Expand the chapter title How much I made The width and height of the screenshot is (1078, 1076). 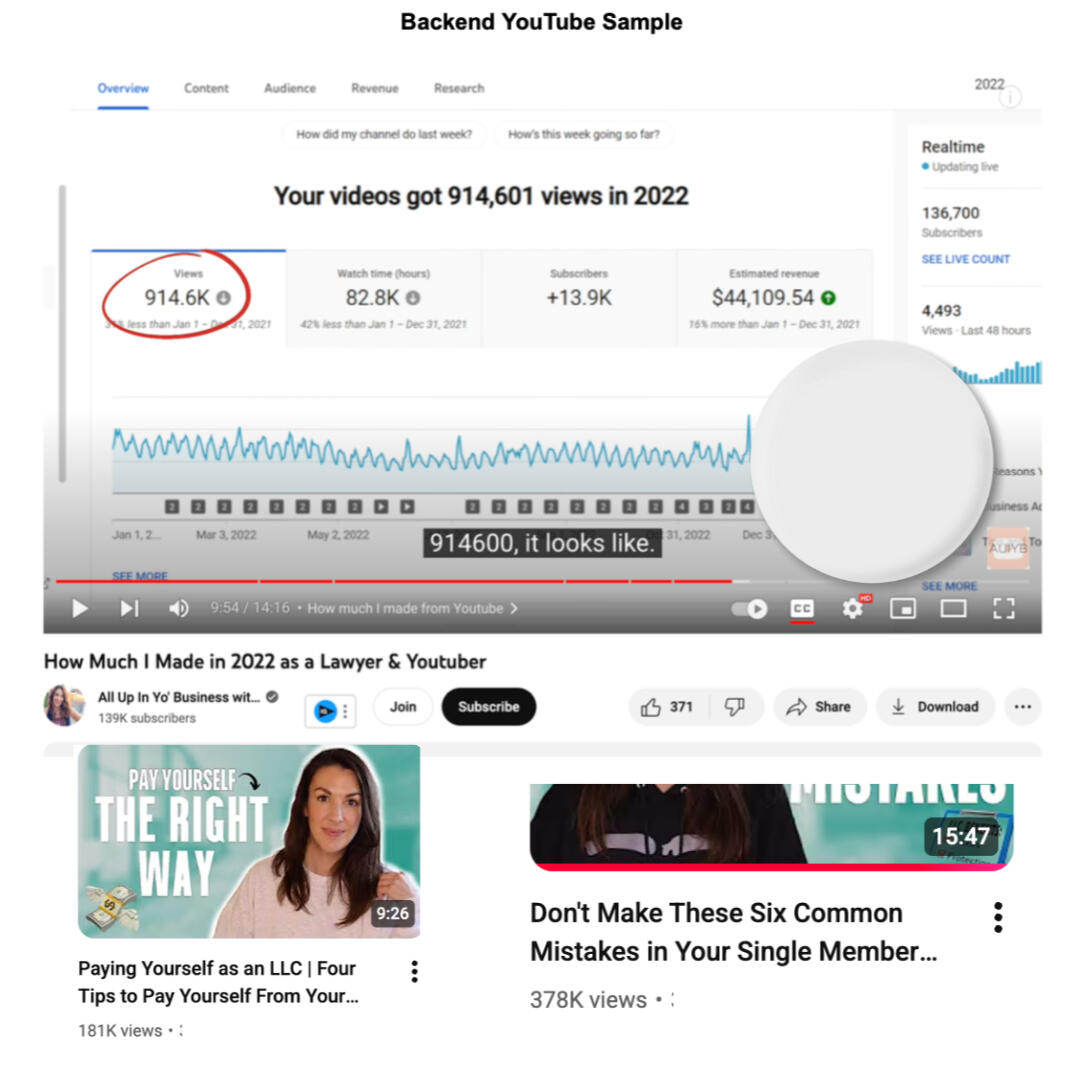coord(412,609)
